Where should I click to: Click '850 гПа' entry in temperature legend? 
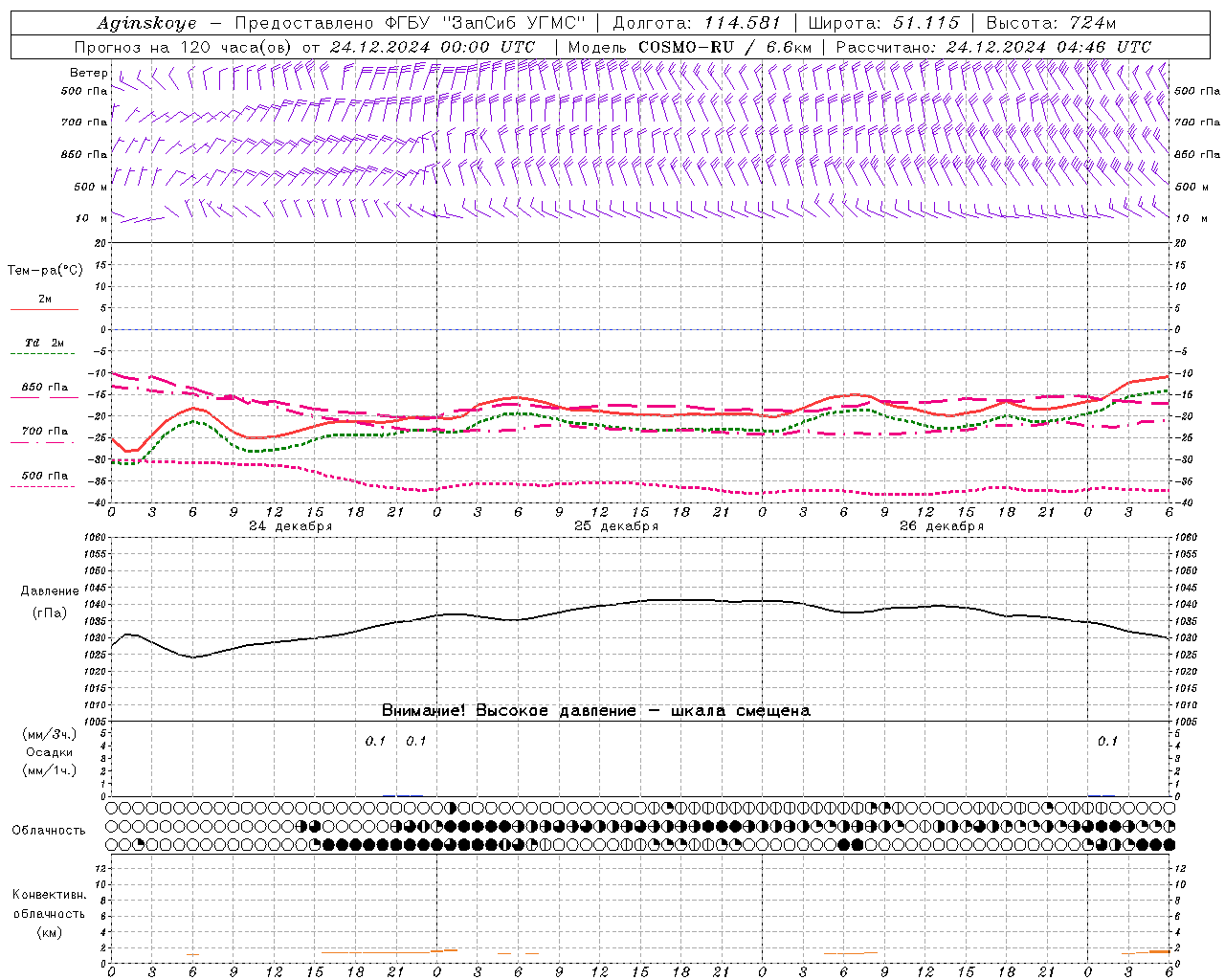45,388
